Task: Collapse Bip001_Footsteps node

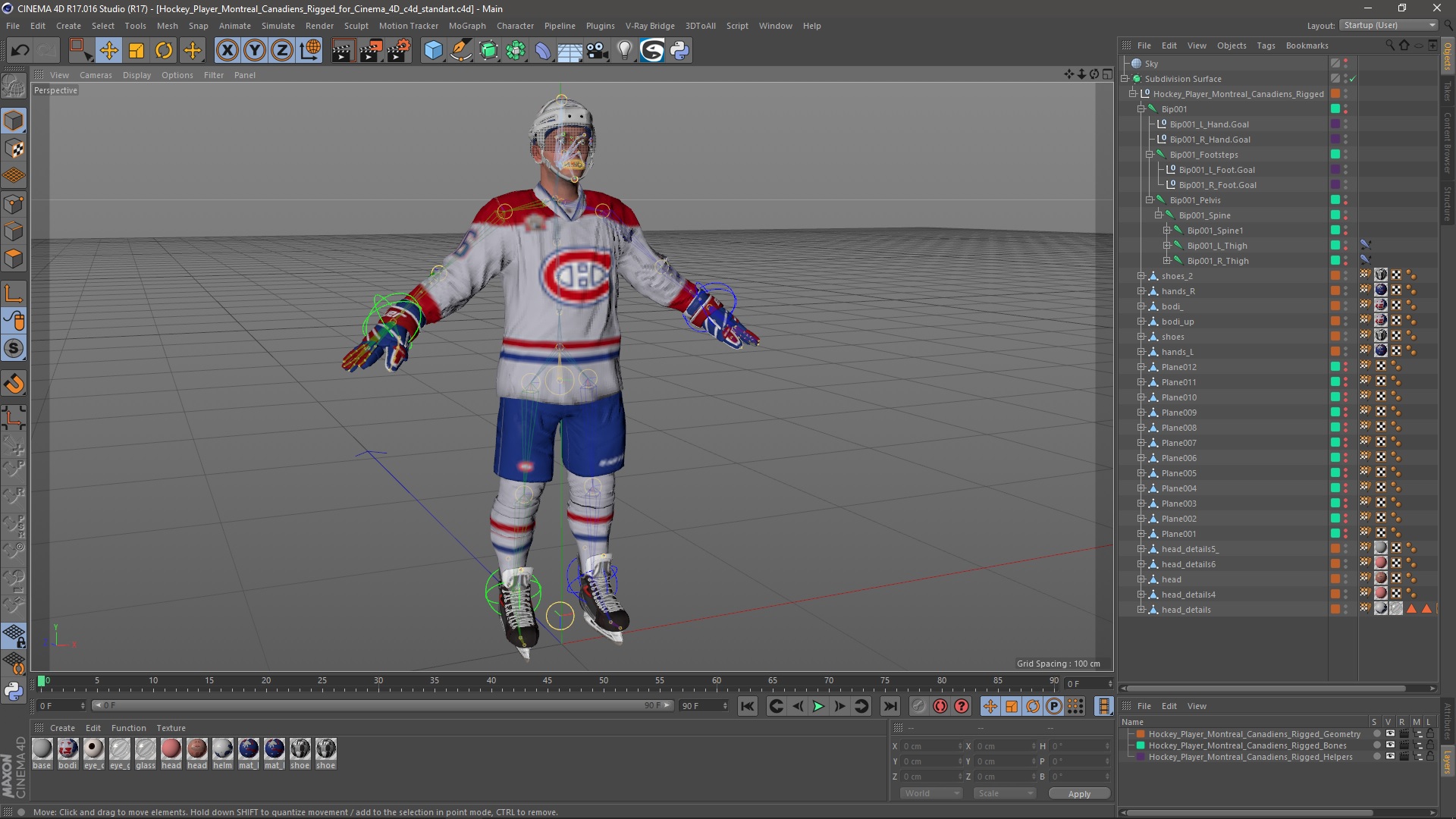Action: click(x=1150, y=155)
